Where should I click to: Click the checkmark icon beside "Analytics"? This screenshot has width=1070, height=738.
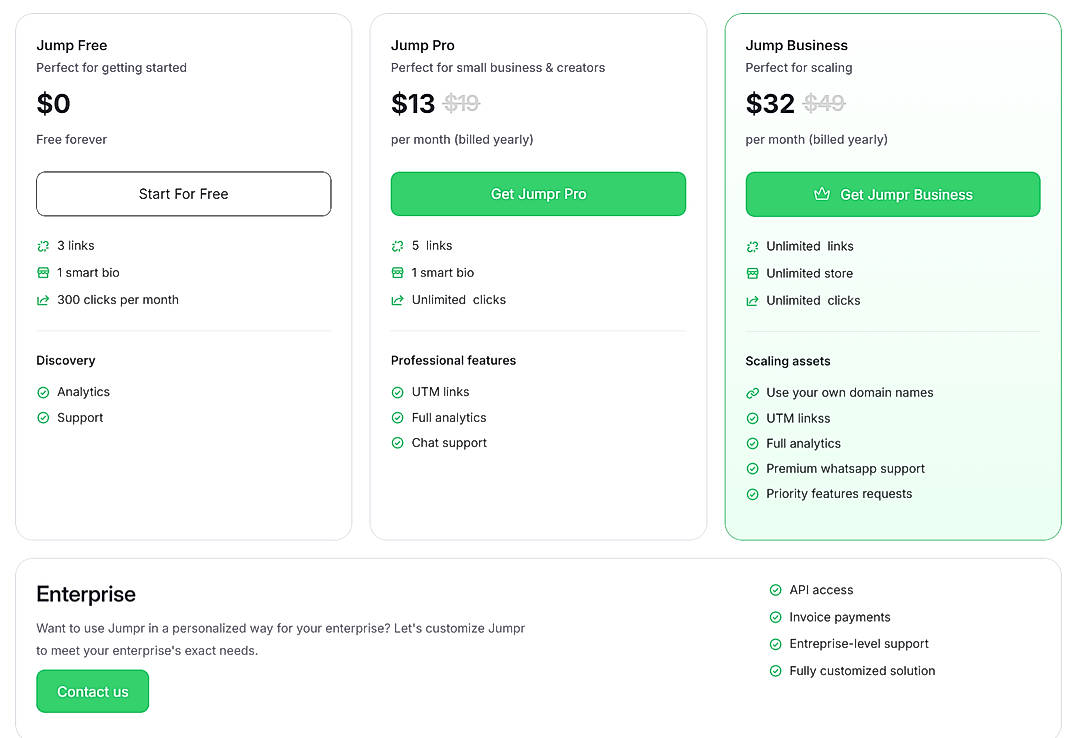(x=42, y=392)
